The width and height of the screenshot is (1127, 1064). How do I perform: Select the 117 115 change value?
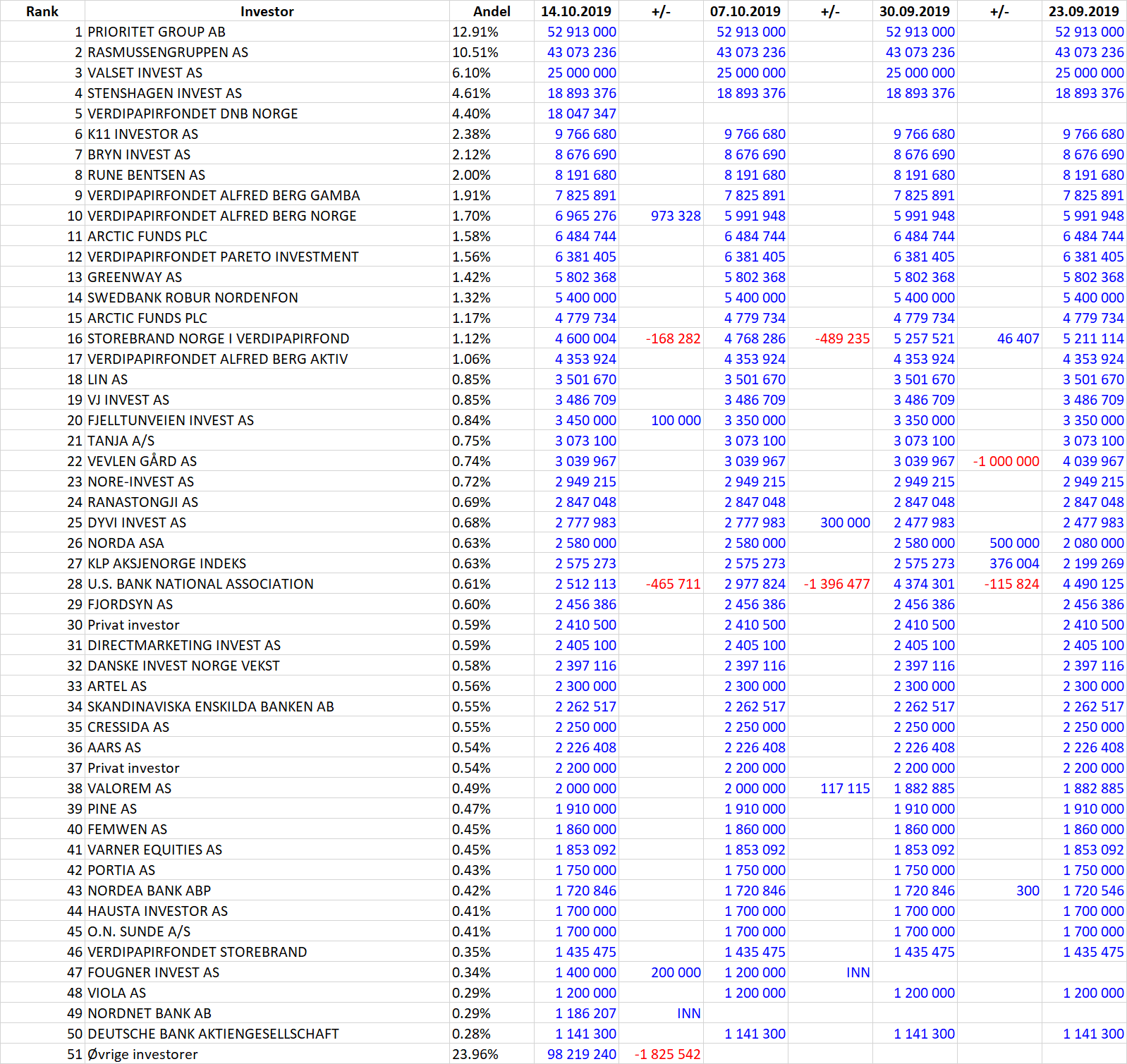845,788
